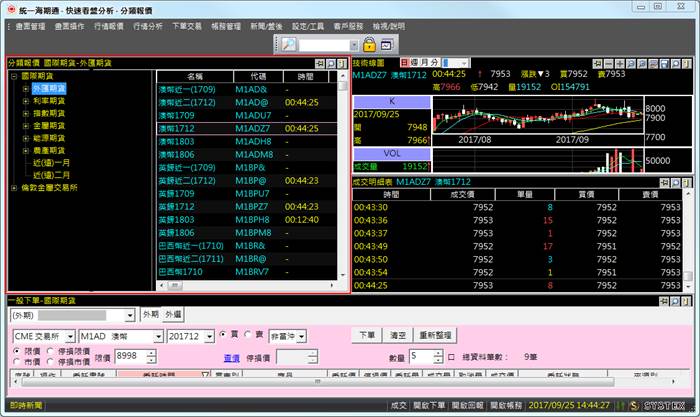Click the magnifier search icon in the toolbar

pyautogui.click(x=289, y=45)
